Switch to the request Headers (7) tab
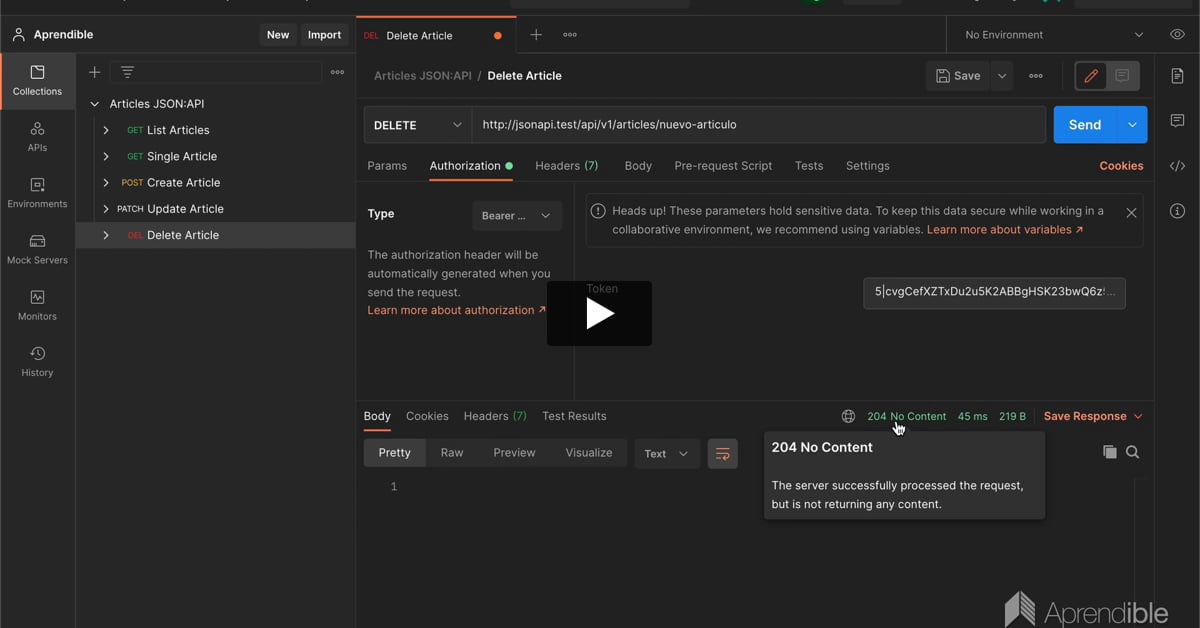This screenshot has width=1200, height=628. [567, 166]
